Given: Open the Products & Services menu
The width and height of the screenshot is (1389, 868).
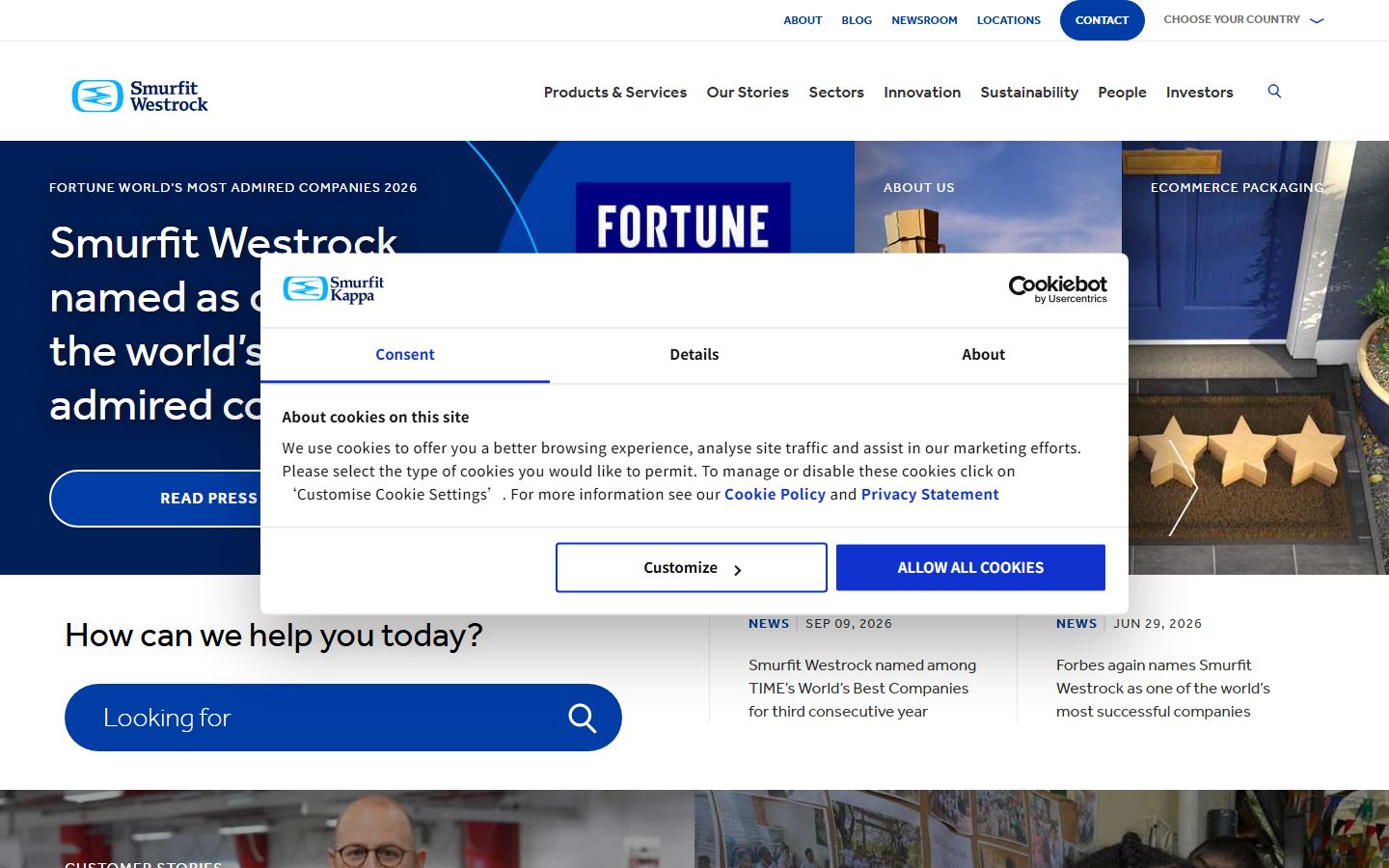Looking at the screenshot, I should coord(615,93).
